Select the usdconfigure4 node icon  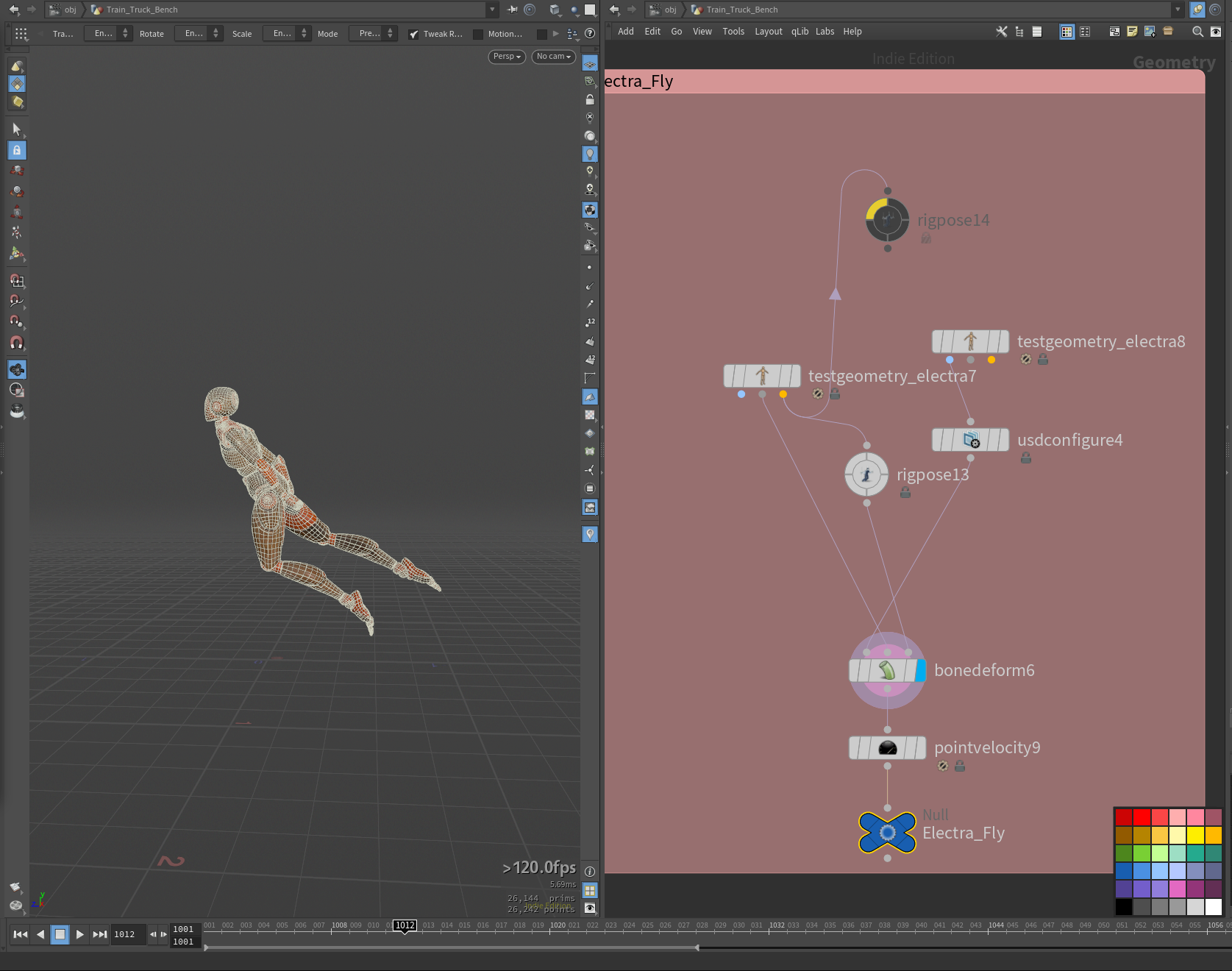pos(970,440)
